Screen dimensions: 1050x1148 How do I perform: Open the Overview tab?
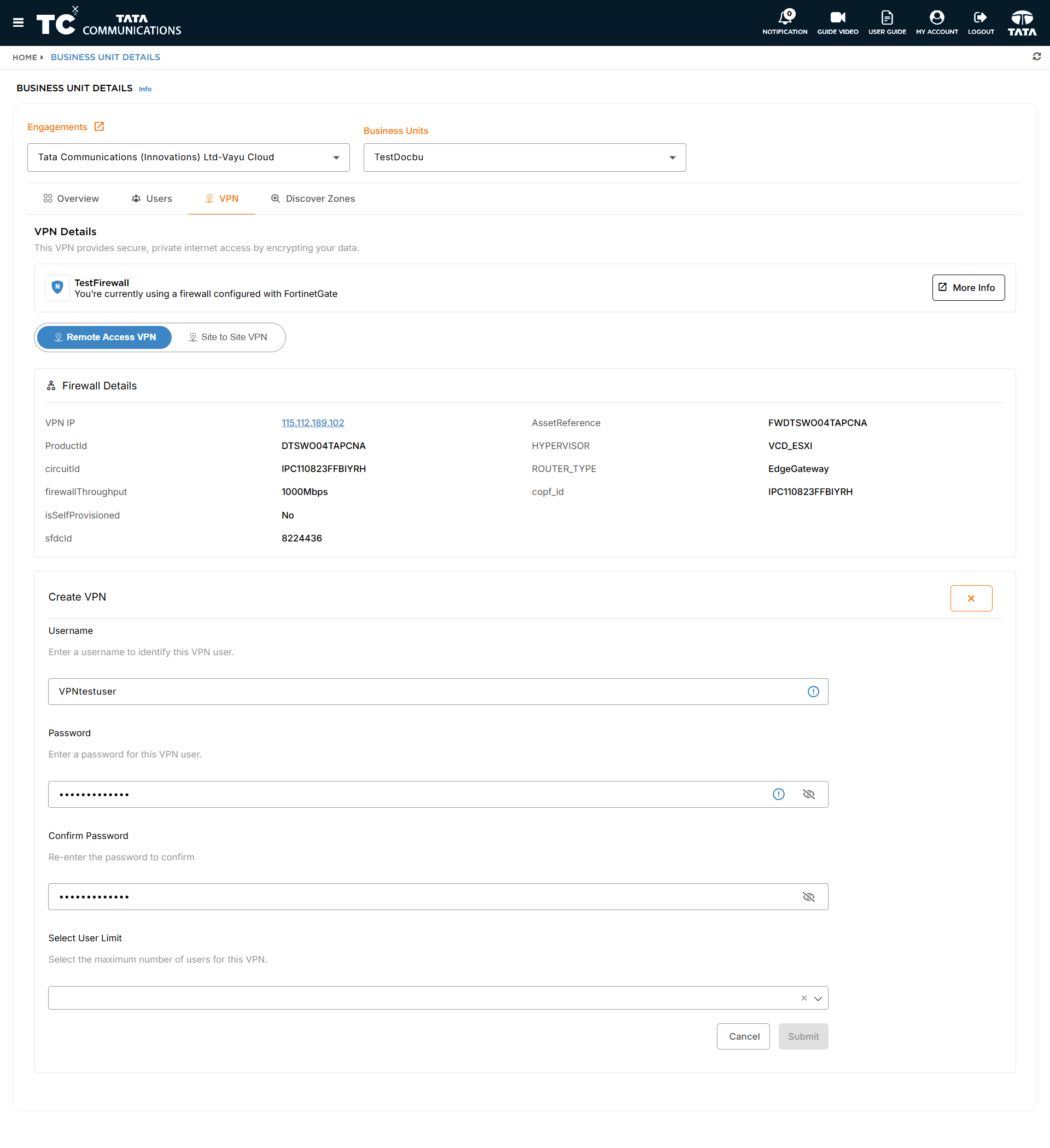point(71,199)
